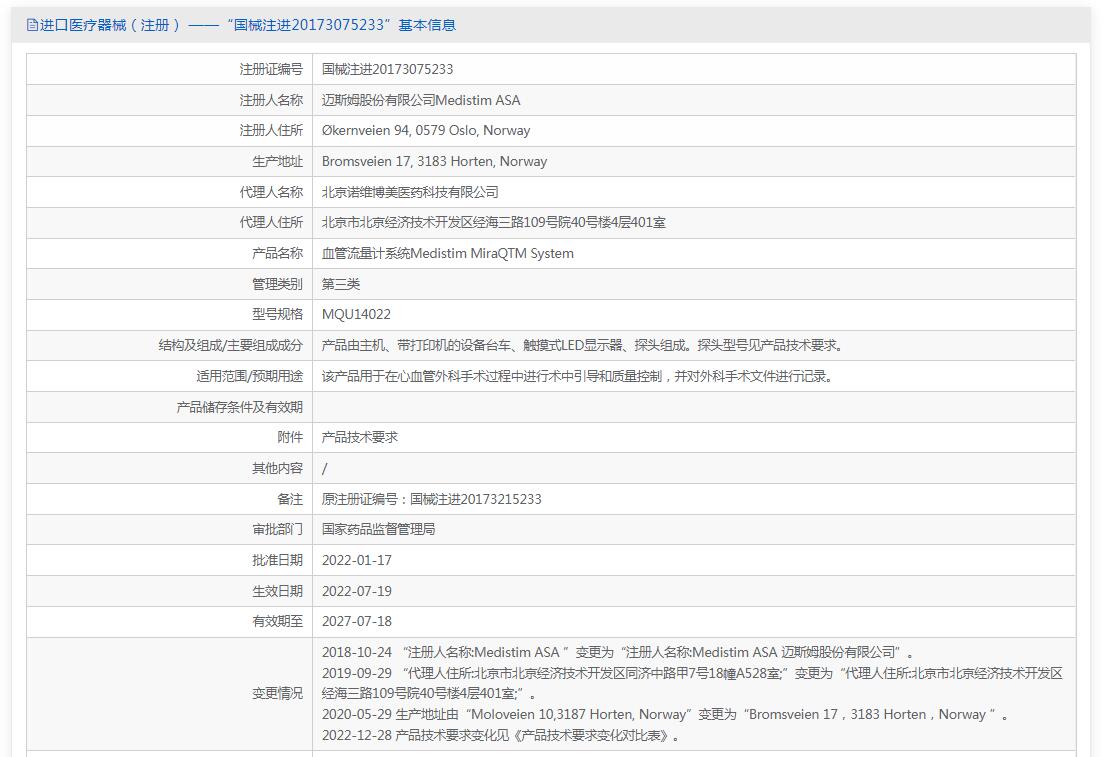Screen dimensions: 1107x757
Task: Select the 型号规格 label
Action: pos(277,314)
